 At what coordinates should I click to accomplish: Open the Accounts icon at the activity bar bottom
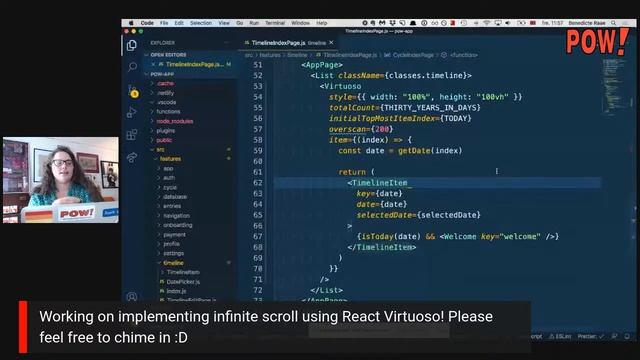click(x=131, y=296)
